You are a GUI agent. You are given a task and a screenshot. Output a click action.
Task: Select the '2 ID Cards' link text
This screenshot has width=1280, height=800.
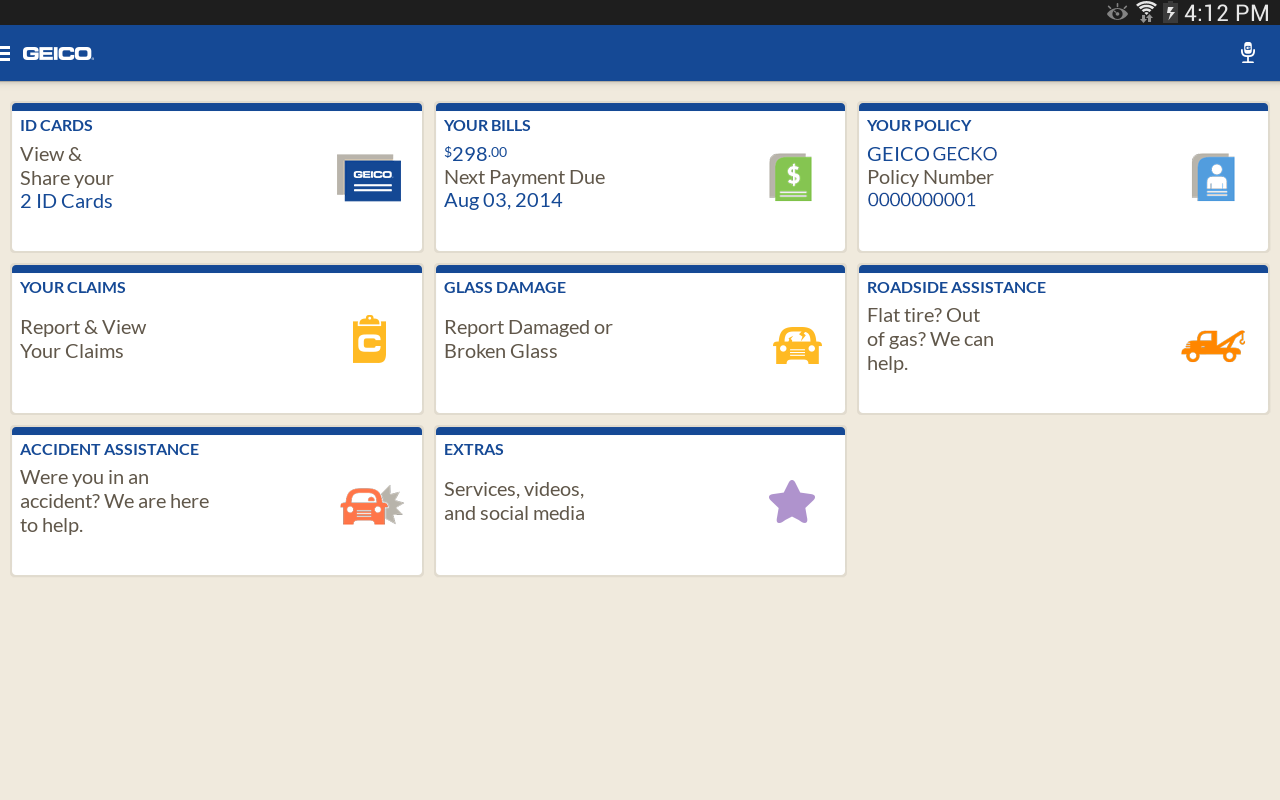[x=66, y=201]
